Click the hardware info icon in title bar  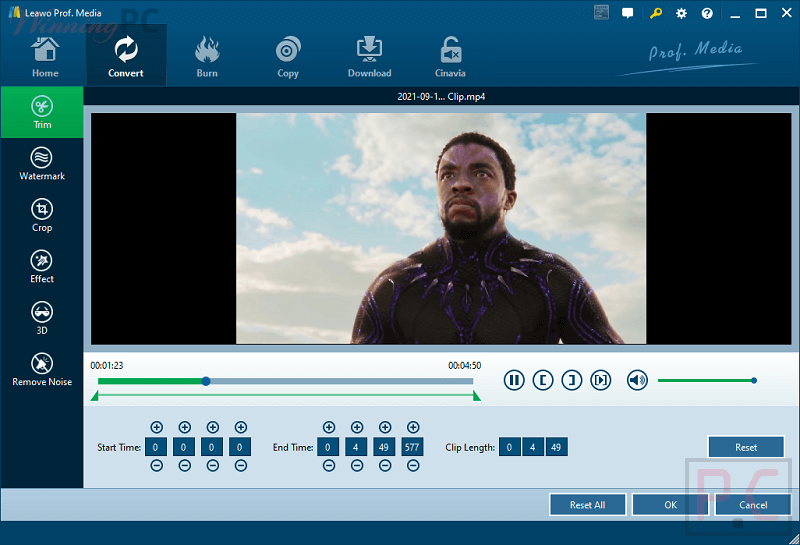(x=602, y=12)
